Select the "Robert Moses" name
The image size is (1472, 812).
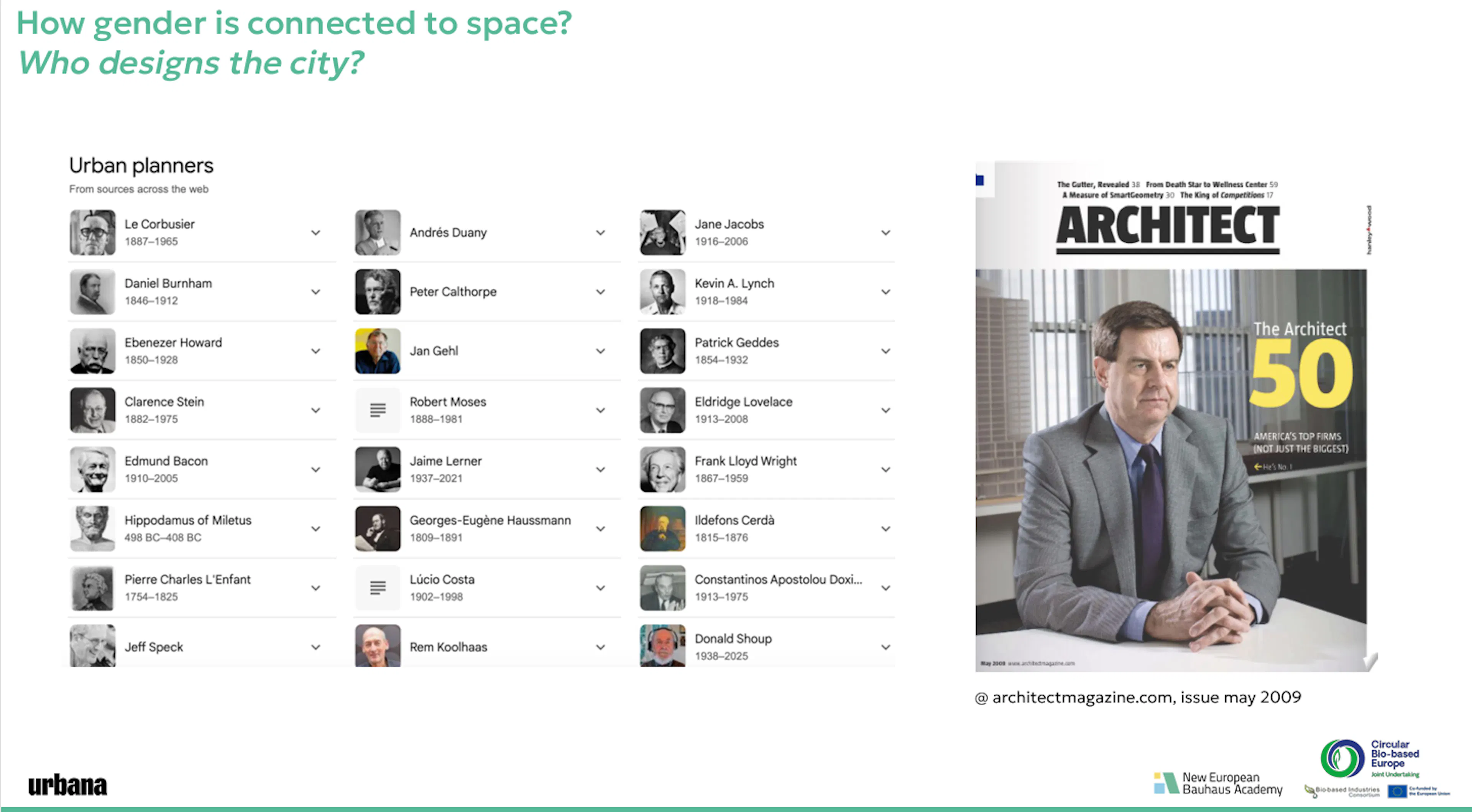pyautogui.click(x=448, y=402)
